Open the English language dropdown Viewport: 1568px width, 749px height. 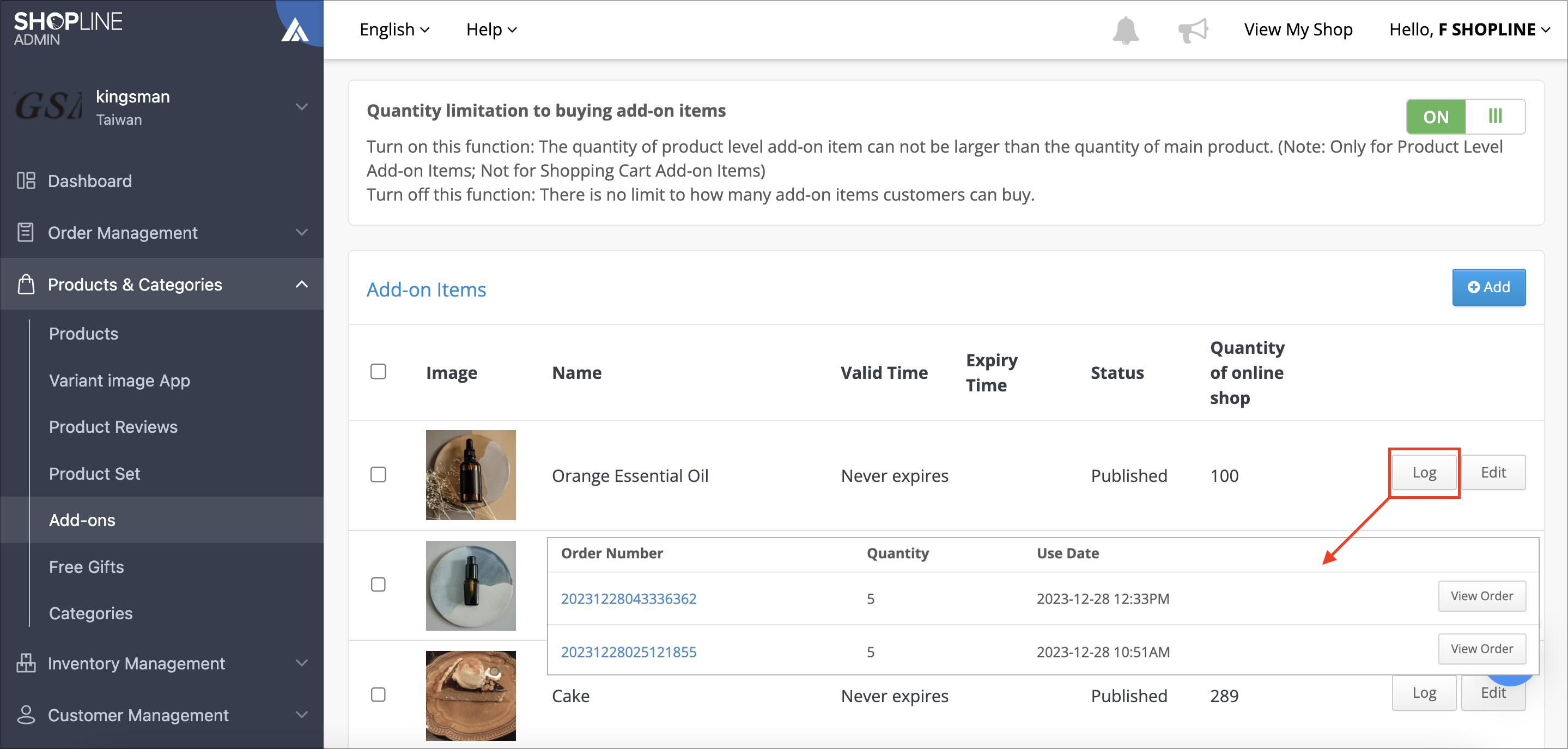(x=394, y=29)
